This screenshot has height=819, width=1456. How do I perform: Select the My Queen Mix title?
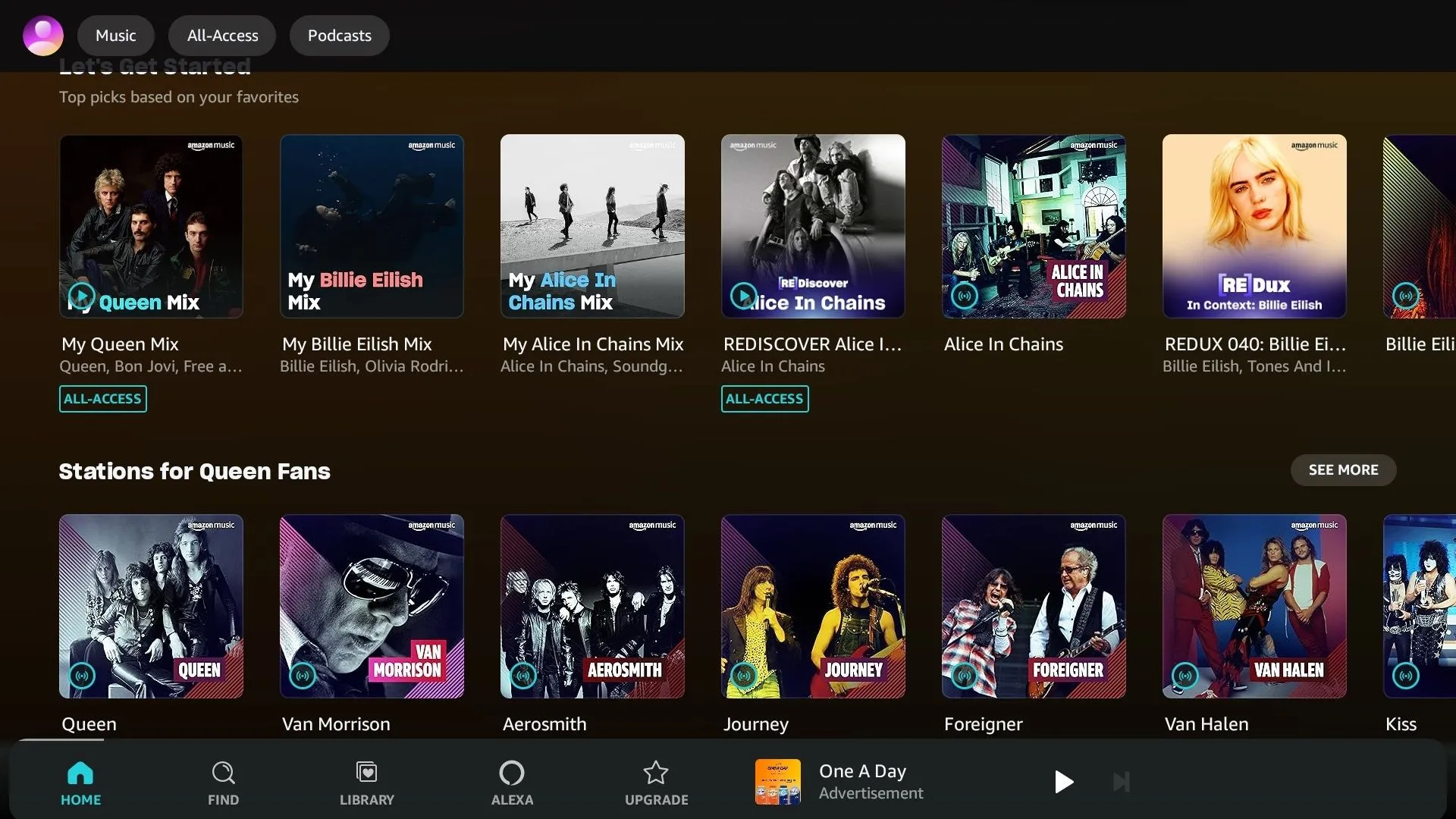tap(120, 344)
